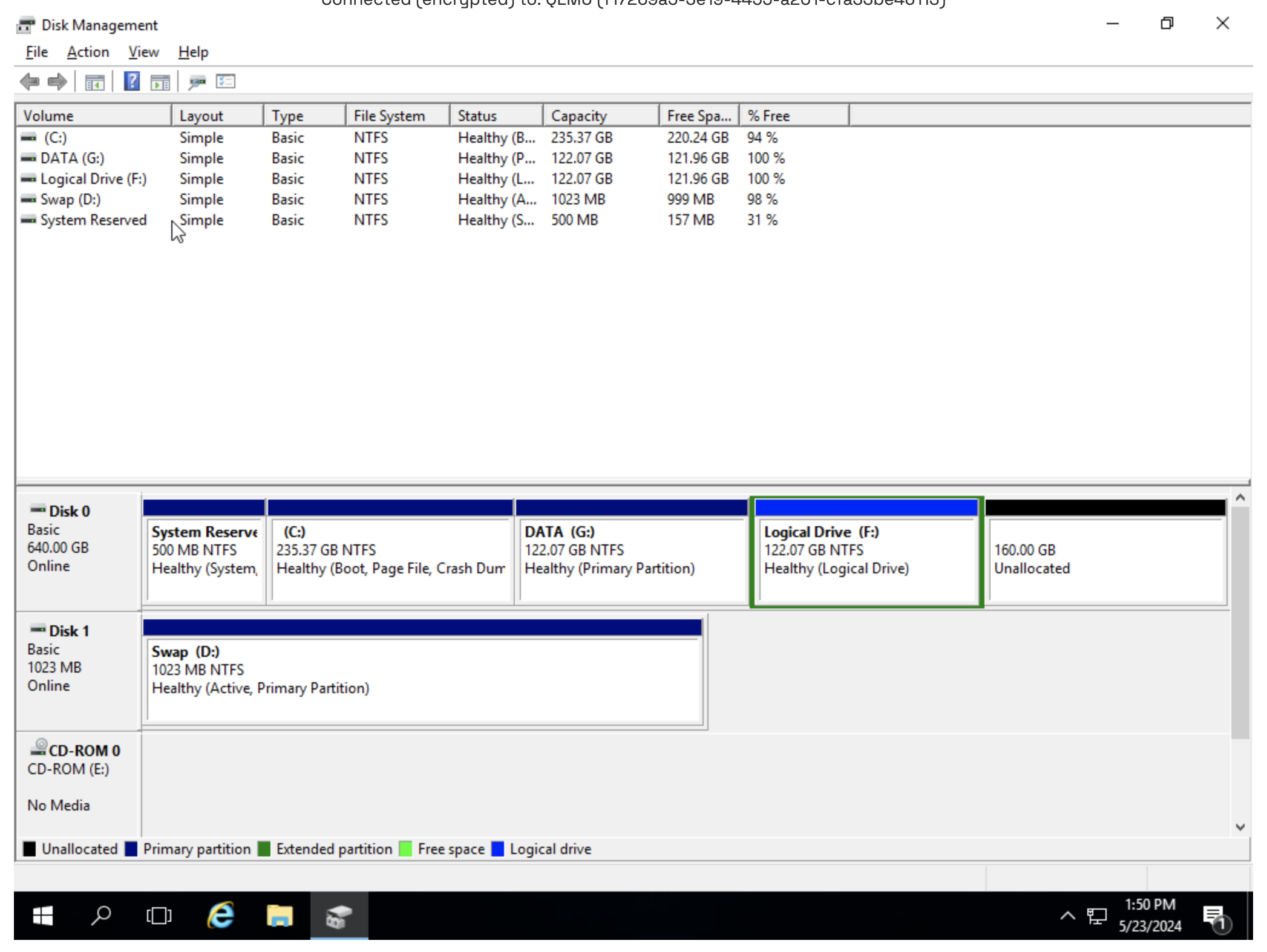This screenshot has width=1267, height=952.
Task: Click the properties checklist toolbar icon
Action: 224,82
